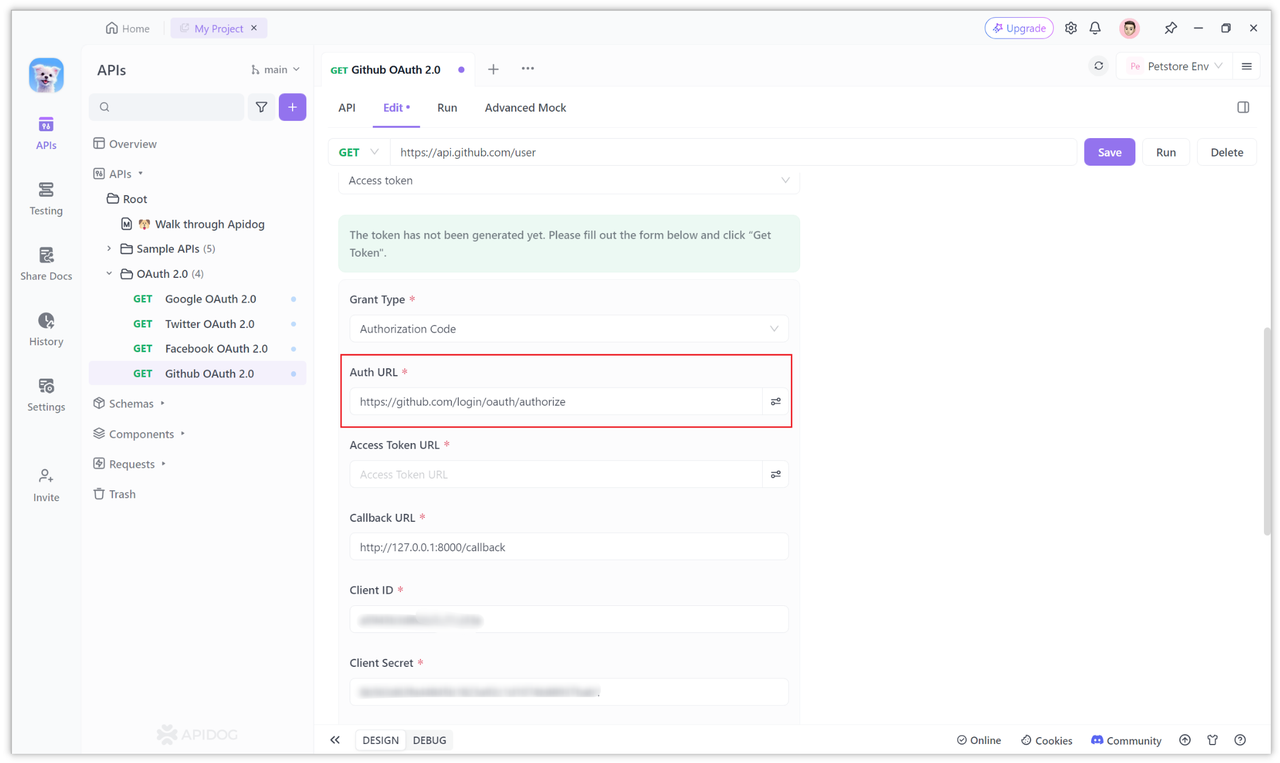Switch to the Advanced Mock tab
The width and height of the screenshot is (1280, 763).
click(x=525, y=107)
